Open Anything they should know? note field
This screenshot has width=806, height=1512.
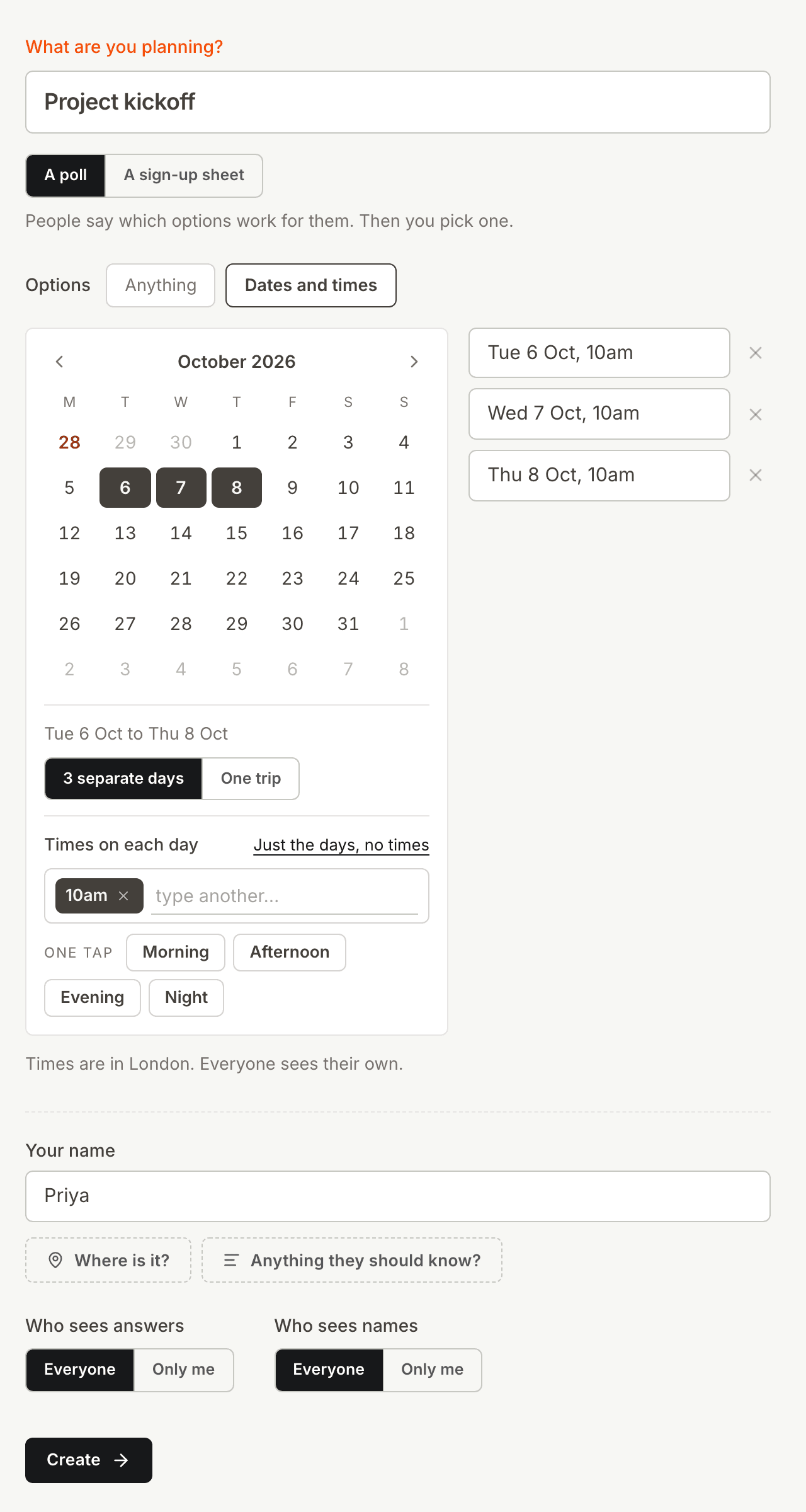[352, 1260]
